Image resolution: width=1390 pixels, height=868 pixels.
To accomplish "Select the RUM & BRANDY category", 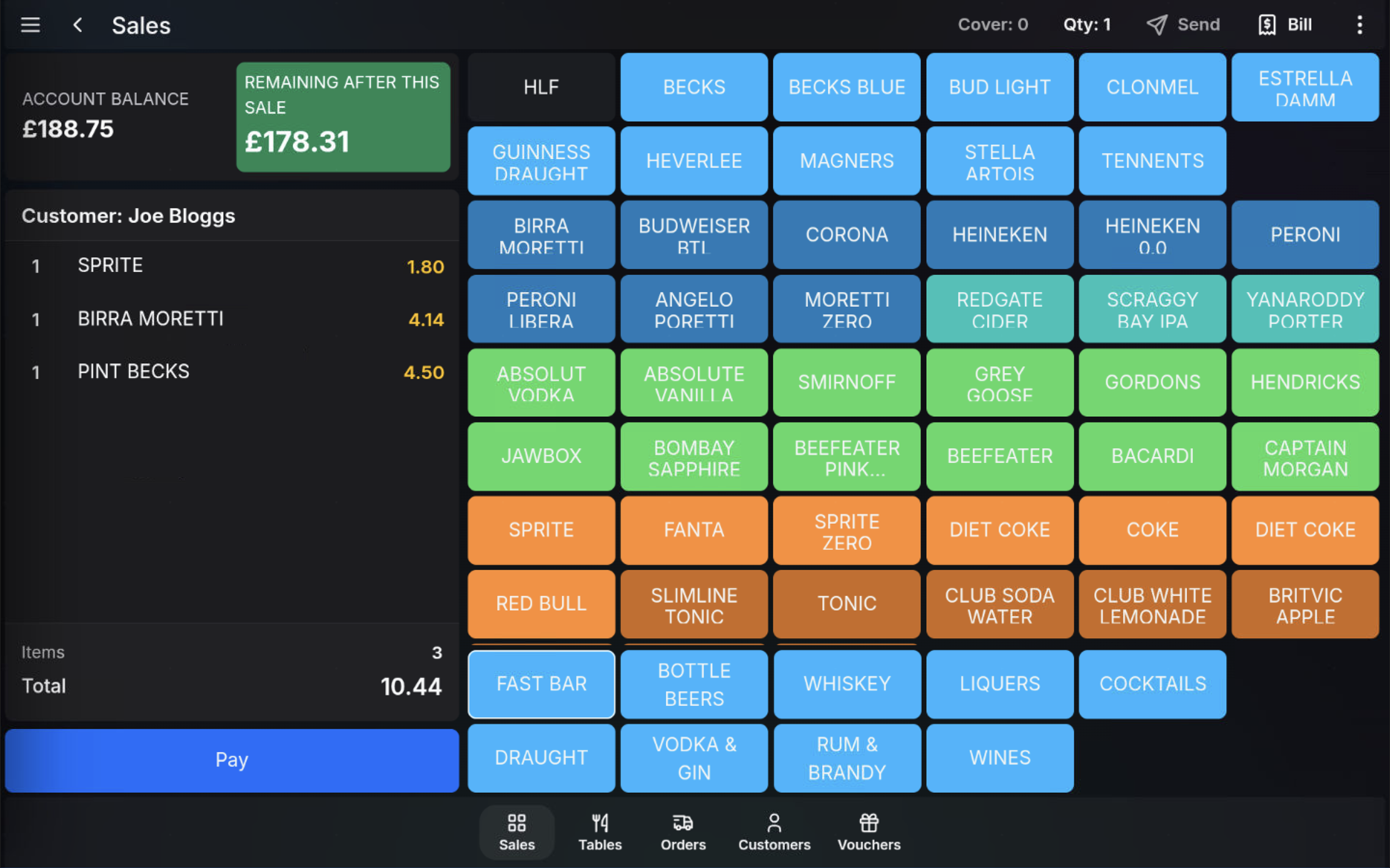I will coord(847,758).
